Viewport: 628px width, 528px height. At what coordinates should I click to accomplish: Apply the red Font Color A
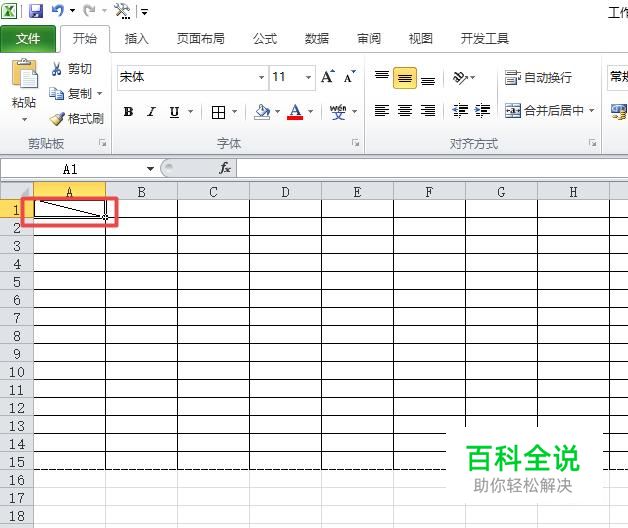(x=295, y=112)
